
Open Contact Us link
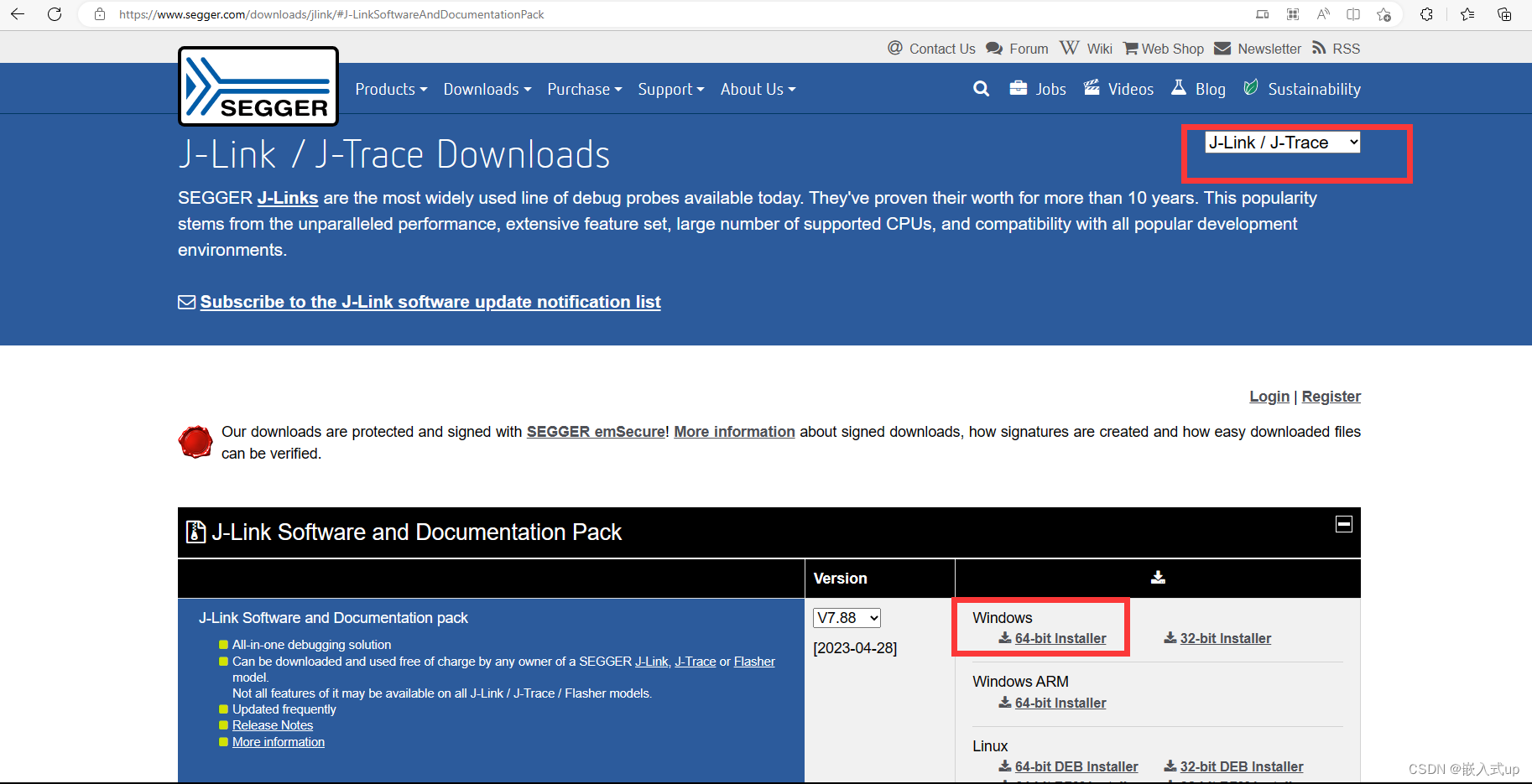coord(931,49)
